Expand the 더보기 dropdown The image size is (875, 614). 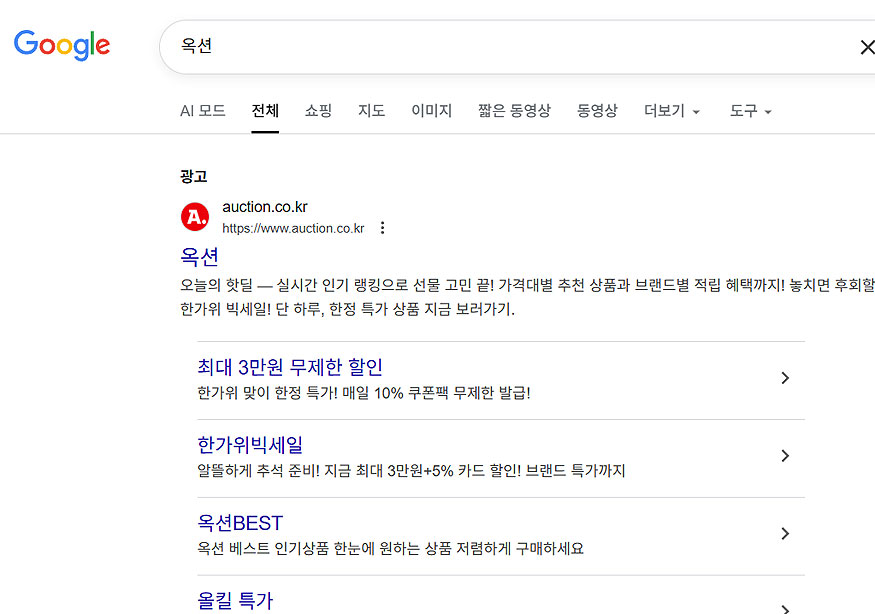click(671, 111)
